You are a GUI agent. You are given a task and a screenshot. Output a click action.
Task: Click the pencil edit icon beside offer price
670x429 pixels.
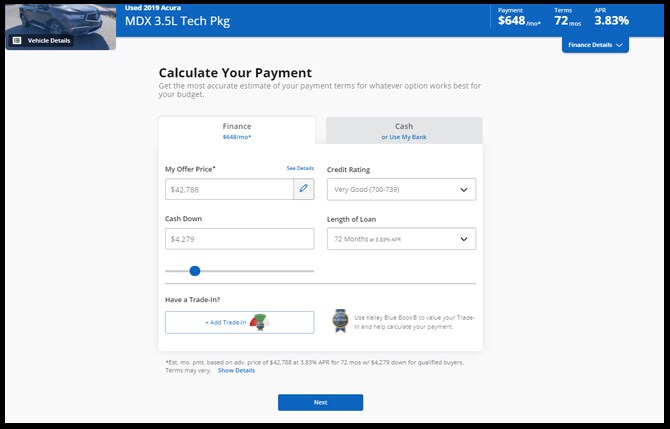click(304, 189)
